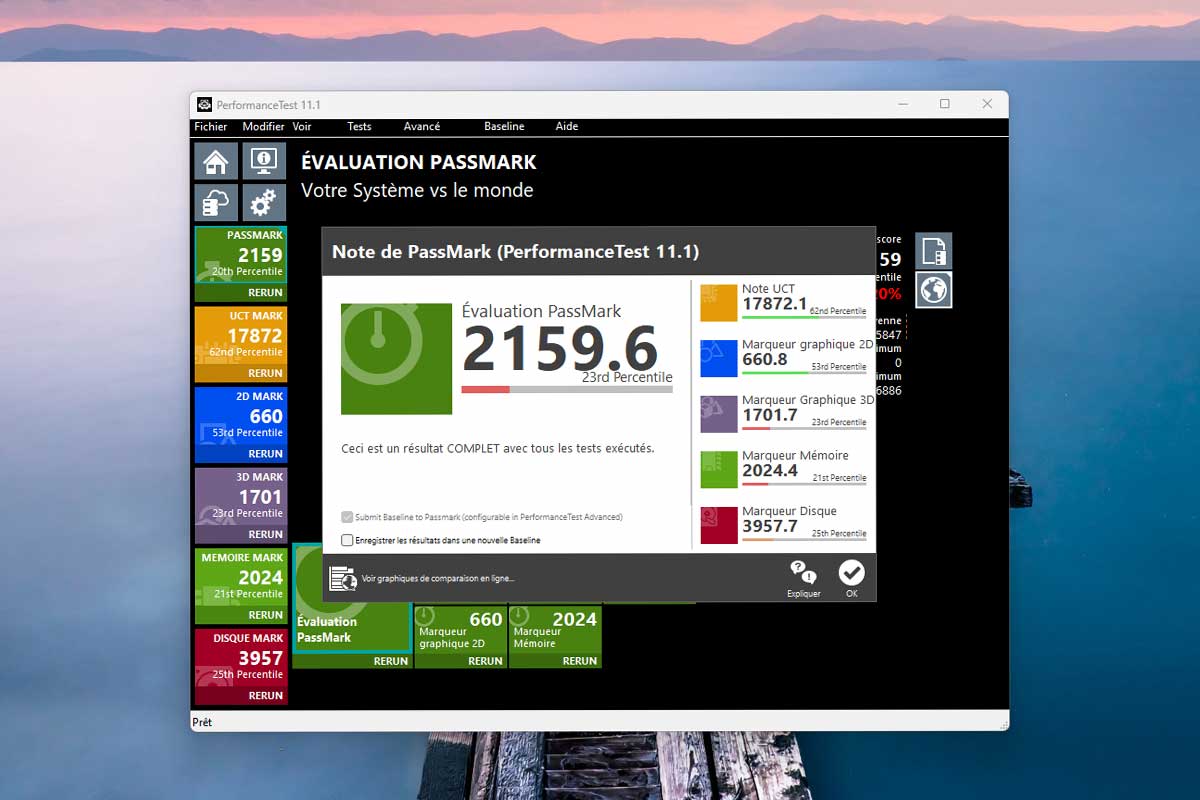This screenshot has height=800, width=1200.
Task: Open the system information monitor icon
Action: (x=264, y=161)
